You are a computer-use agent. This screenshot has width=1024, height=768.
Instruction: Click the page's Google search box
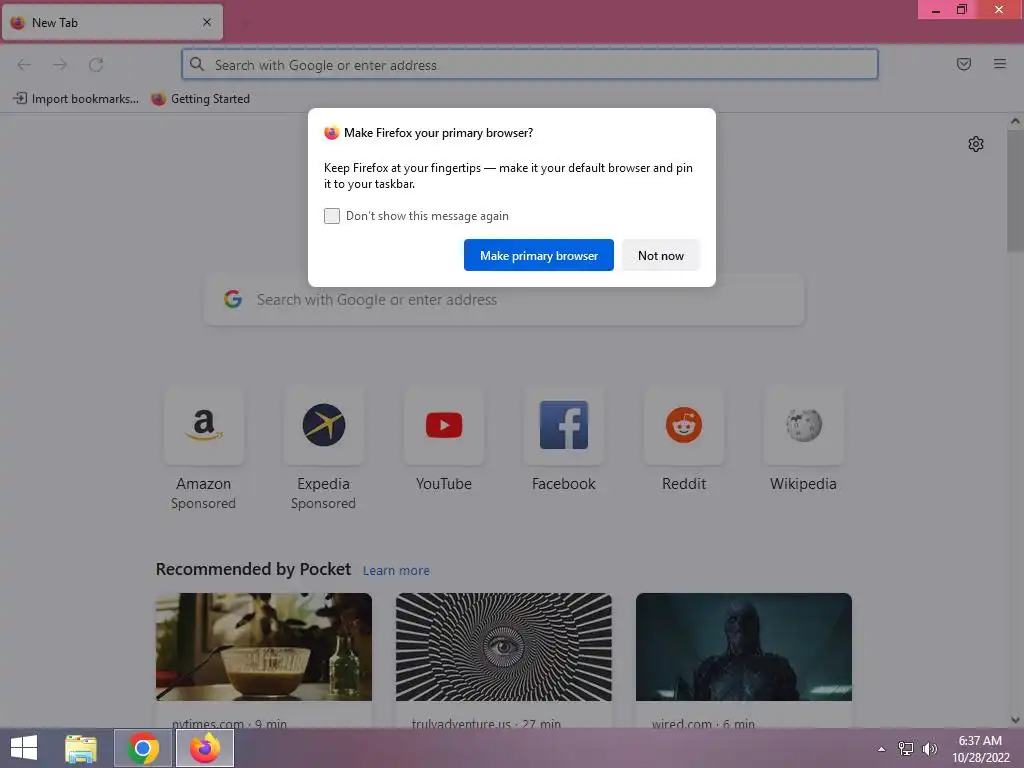click(x=504, y=300)
